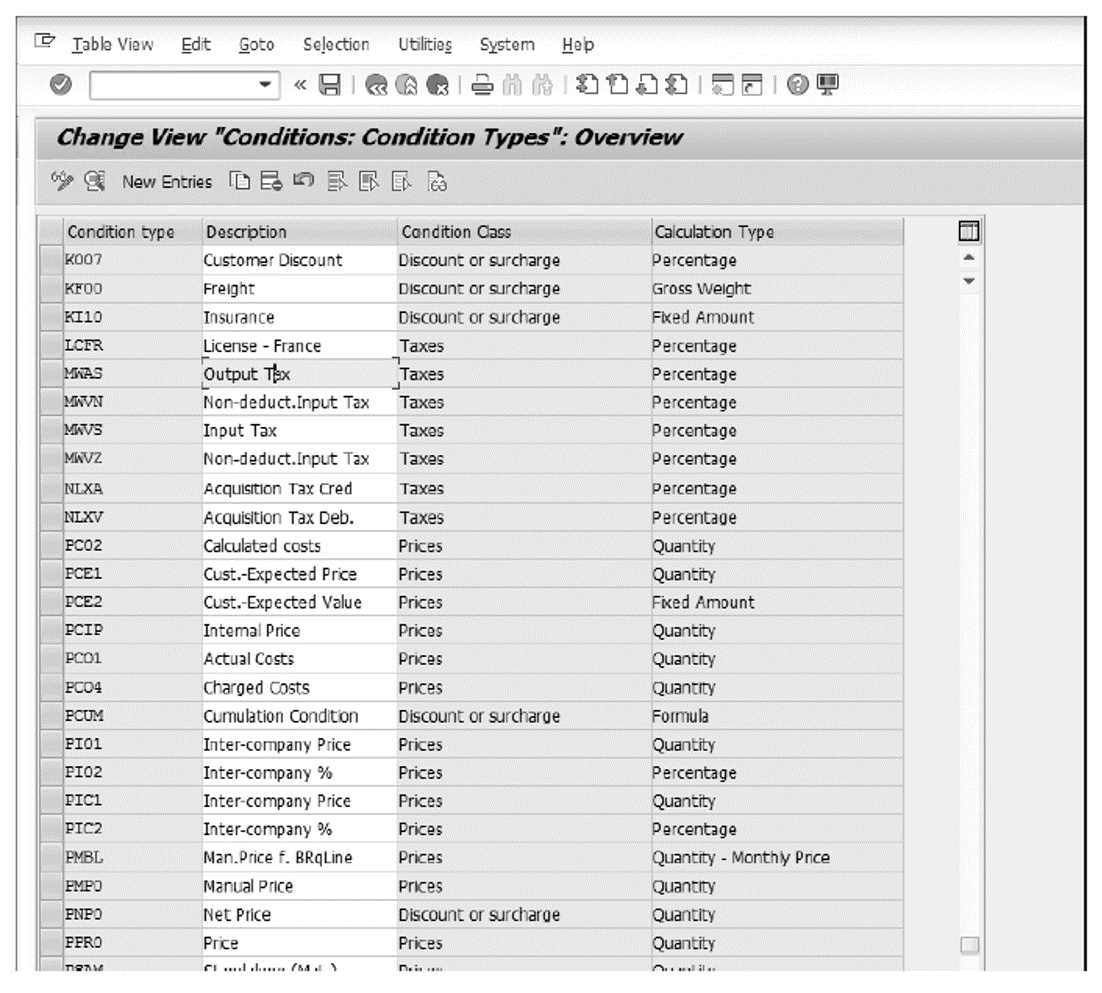Click the Deselect All icon
Viewport: 1102px width, 993px height.
400,183
